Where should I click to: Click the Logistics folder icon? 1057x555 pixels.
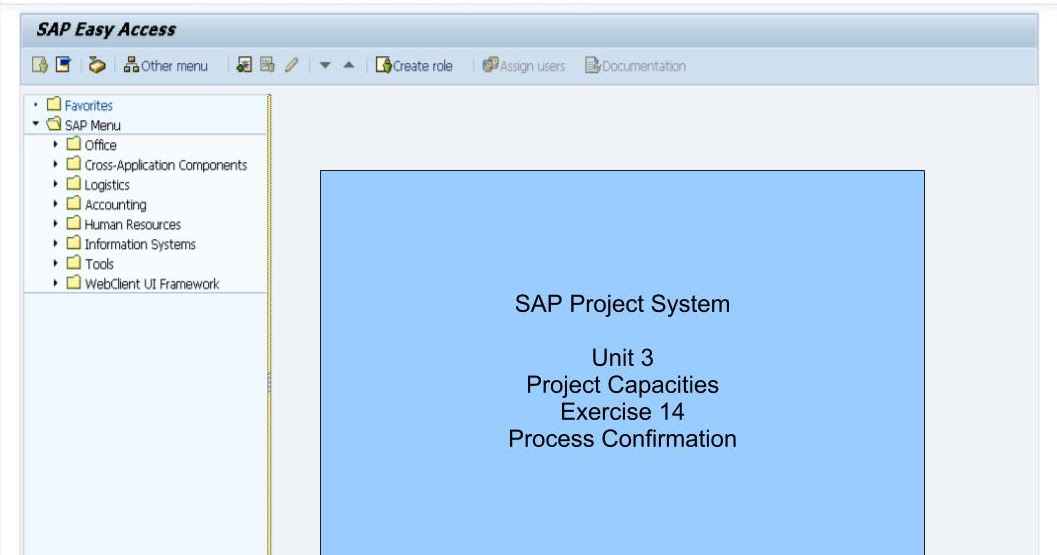tap(73, 183)
